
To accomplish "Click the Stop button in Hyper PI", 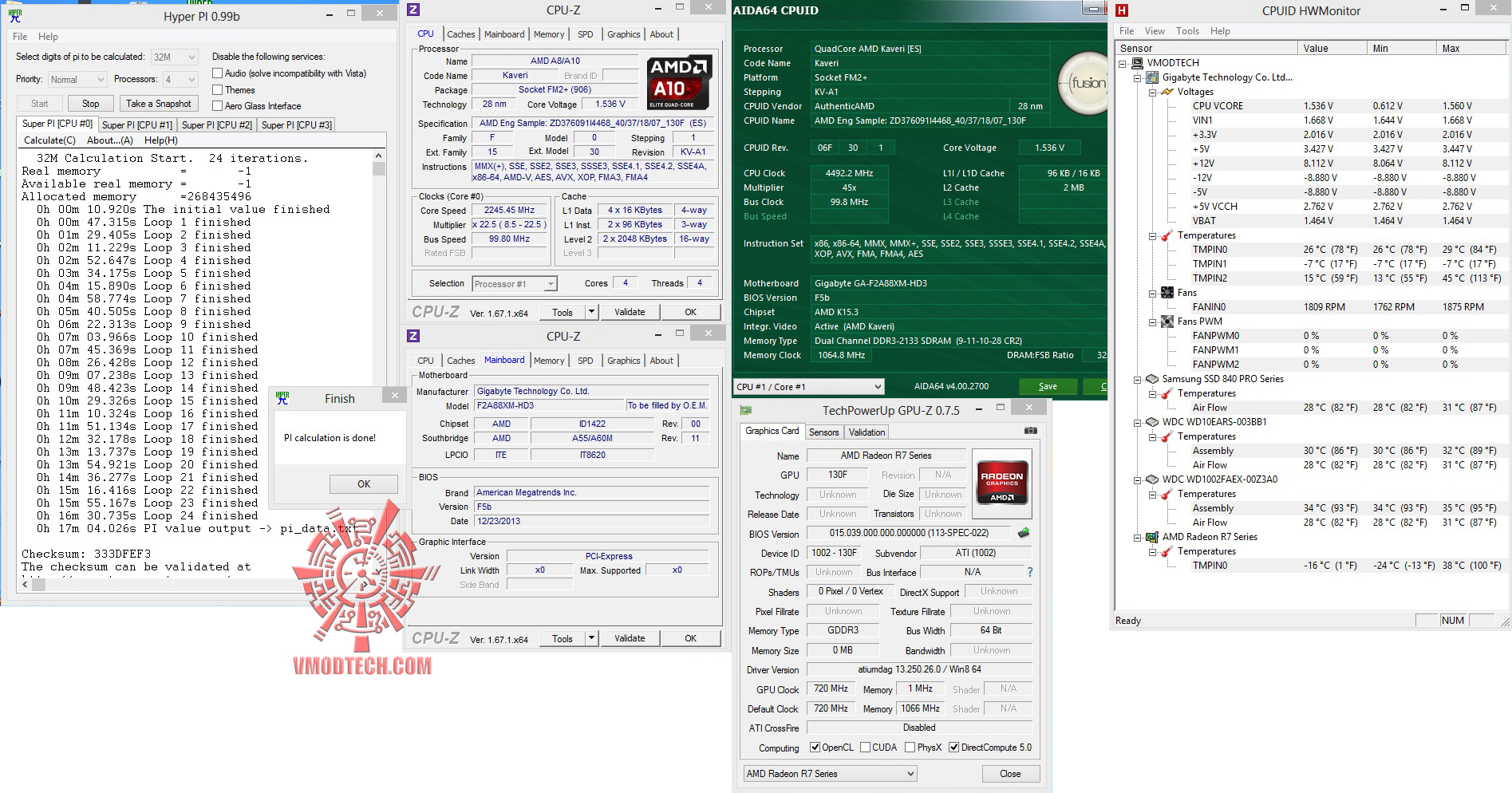I will click(x=90, y=104).
